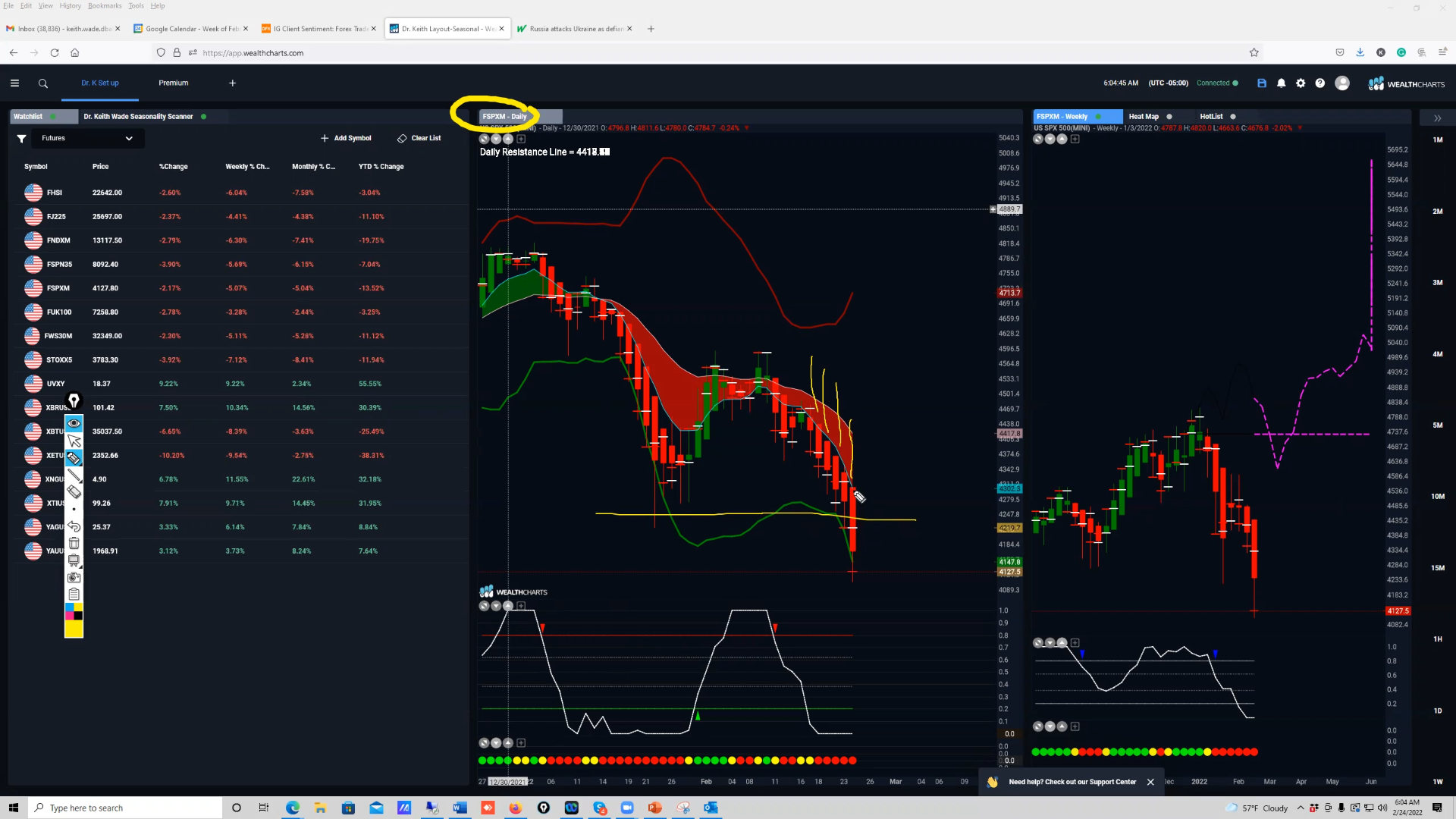Collapse daily bottom dots pane down arrow
Image resolution: width=1456 pixels, height=819 pixels.
click(496, 743)
